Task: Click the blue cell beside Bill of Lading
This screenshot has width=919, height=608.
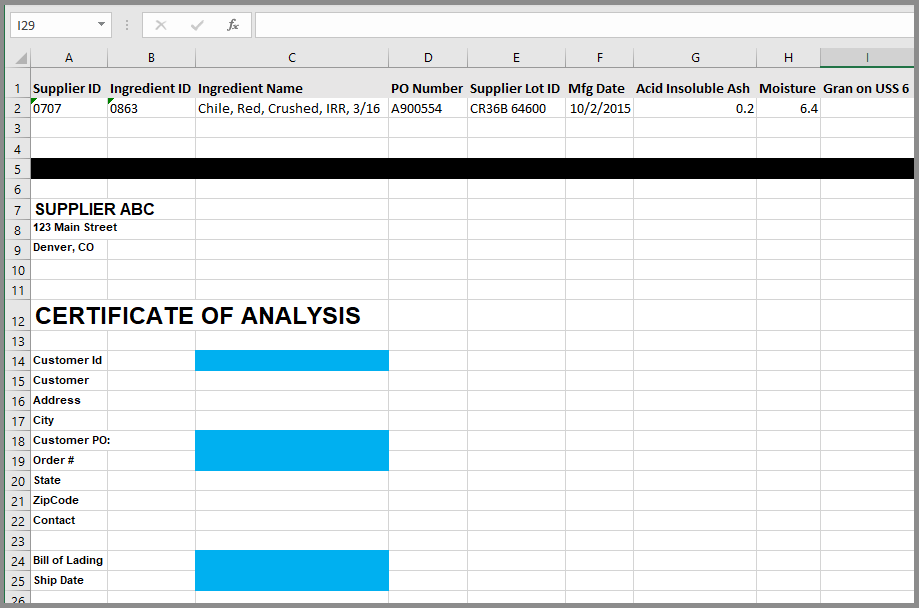Action: 292,561
